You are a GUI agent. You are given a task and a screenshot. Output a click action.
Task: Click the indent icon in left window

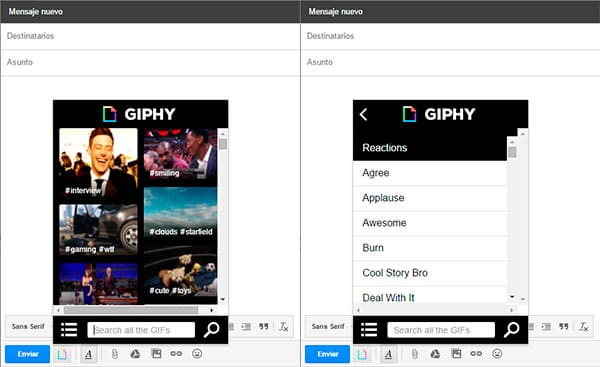[246, 326]
